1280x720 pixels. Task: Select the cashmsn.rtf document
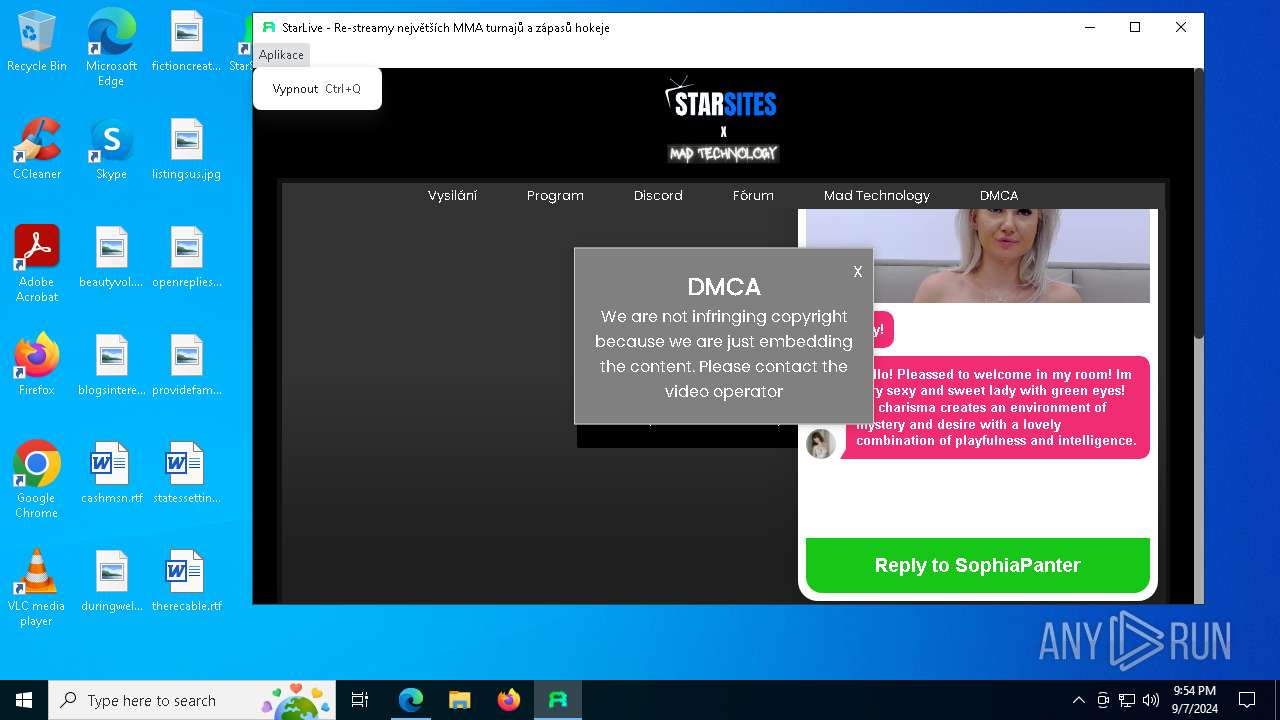(111, 473)
